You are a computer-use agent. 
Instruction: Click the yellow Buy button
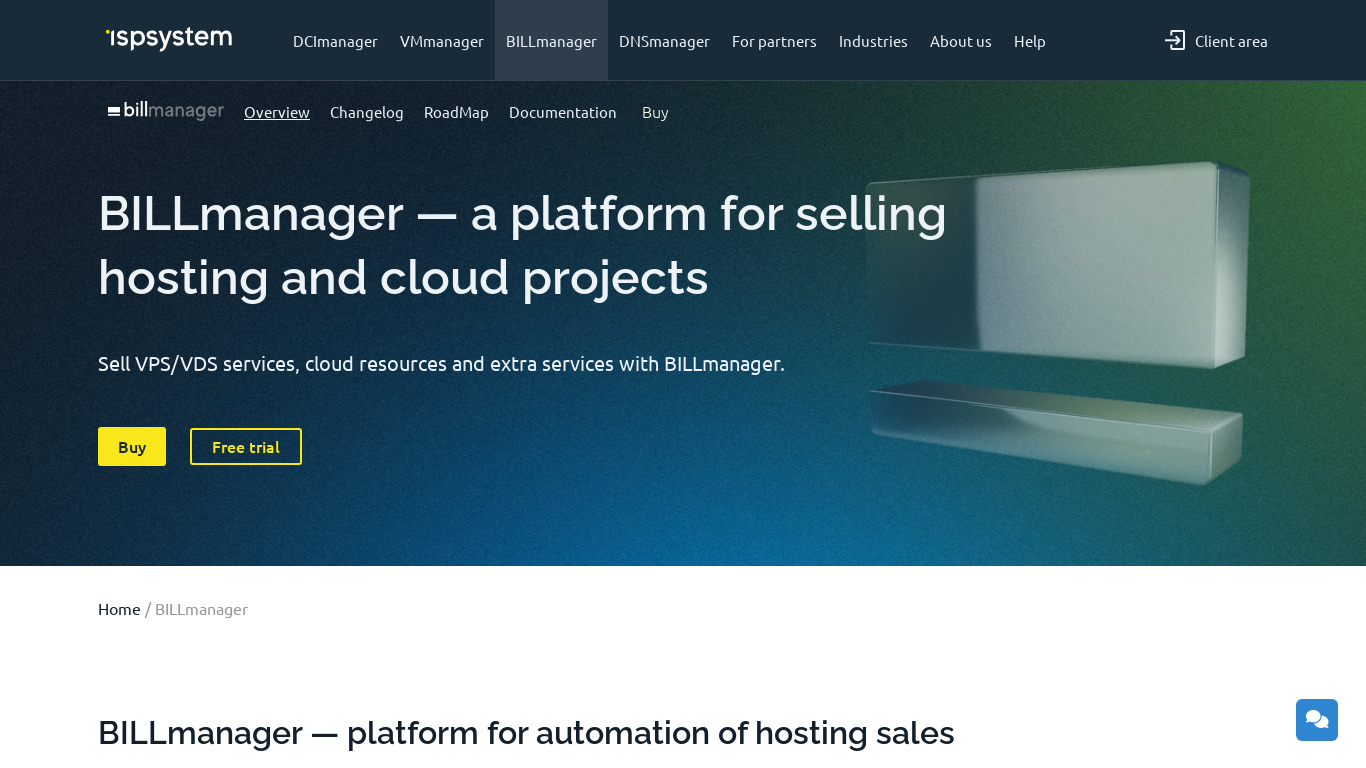click(x=132, y=447)
